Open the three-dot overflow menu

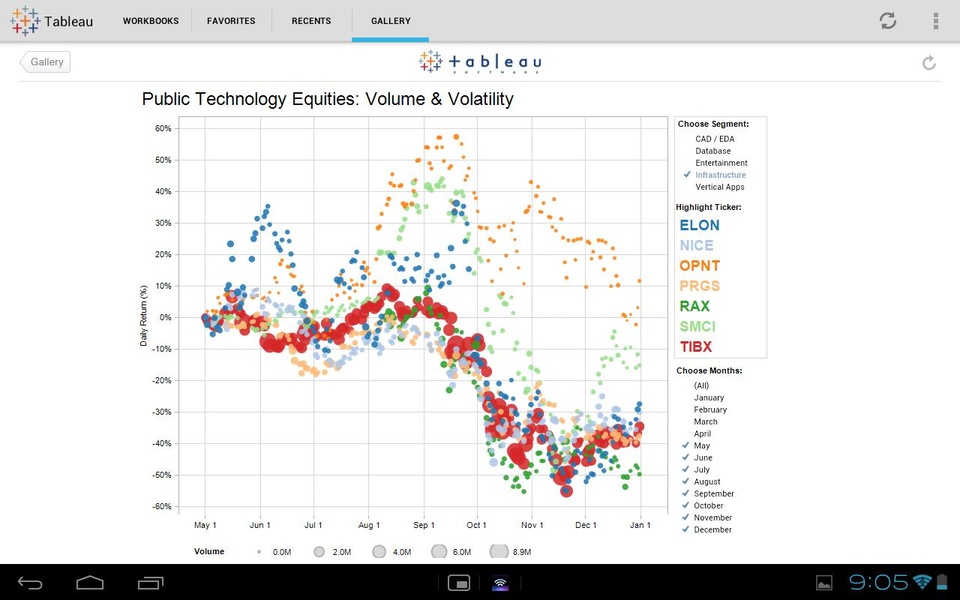(936, 21)
